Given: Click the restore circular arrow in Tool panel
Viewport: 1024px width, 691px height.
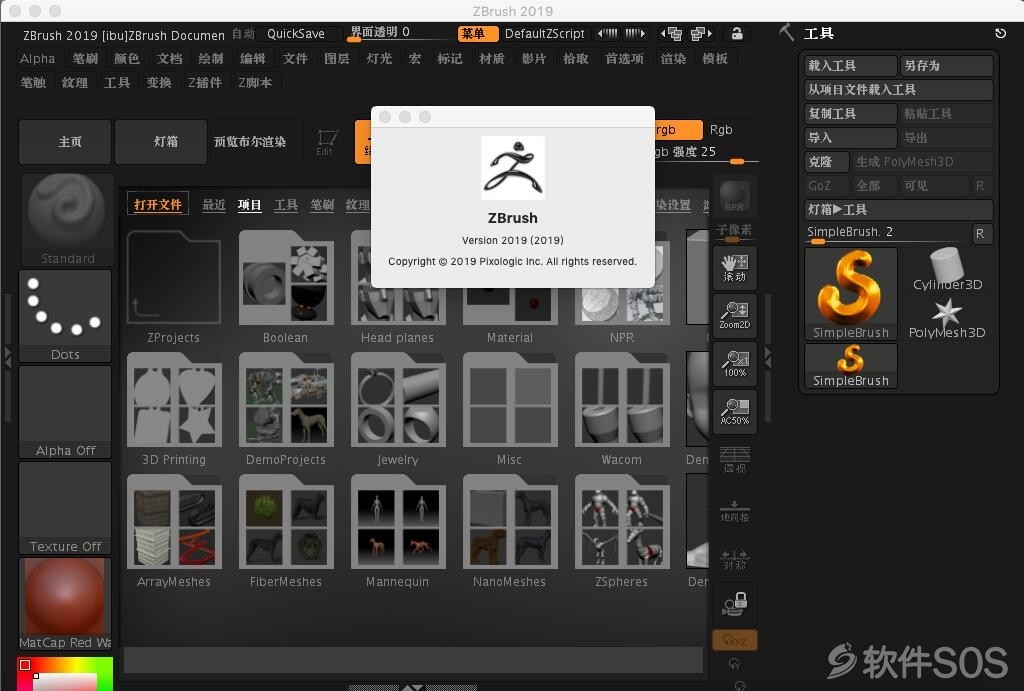Looking at the screenshot, I should point(1000,33).
